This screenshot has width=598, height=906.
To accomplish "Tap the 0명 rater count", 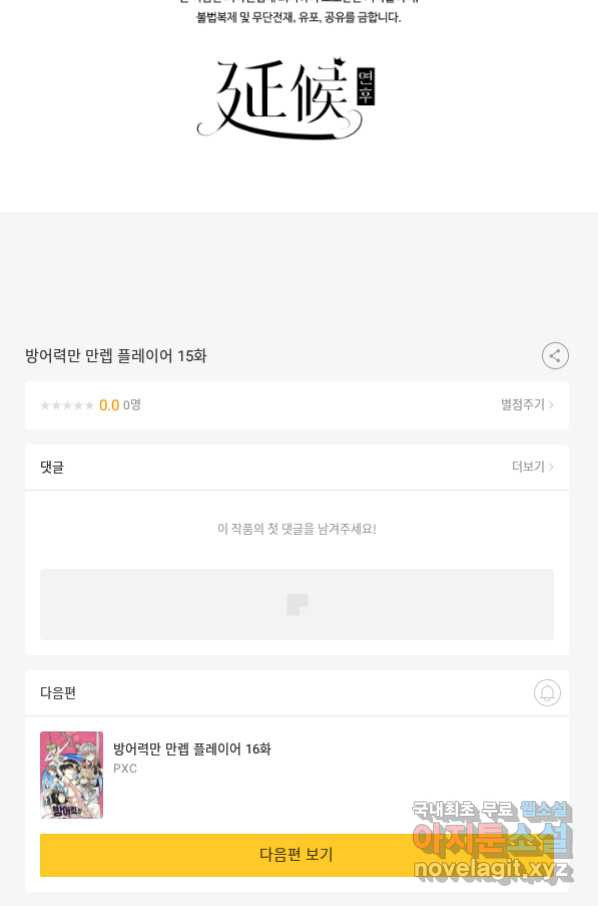I will pyautogui.click(x=132, y=405).
